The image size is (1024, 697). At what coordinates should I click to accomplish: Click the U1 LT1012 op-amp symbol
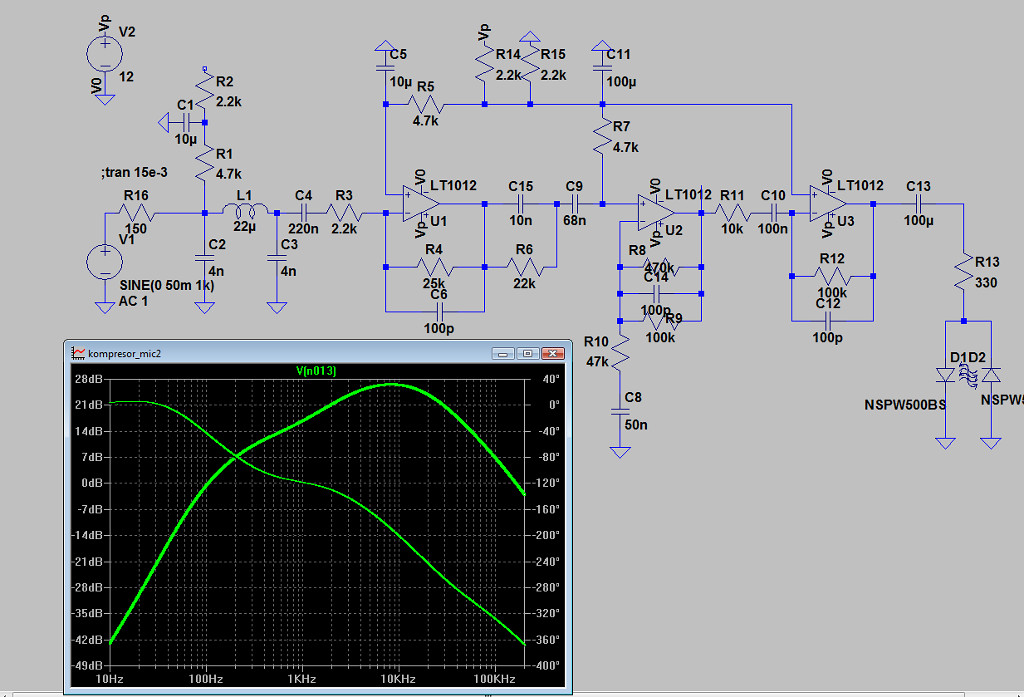420,203
